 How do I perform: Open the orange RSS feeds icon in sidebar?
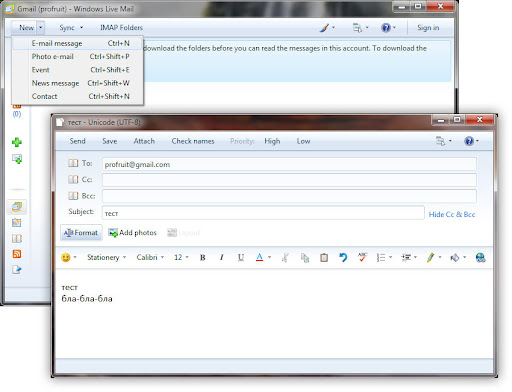17,254
